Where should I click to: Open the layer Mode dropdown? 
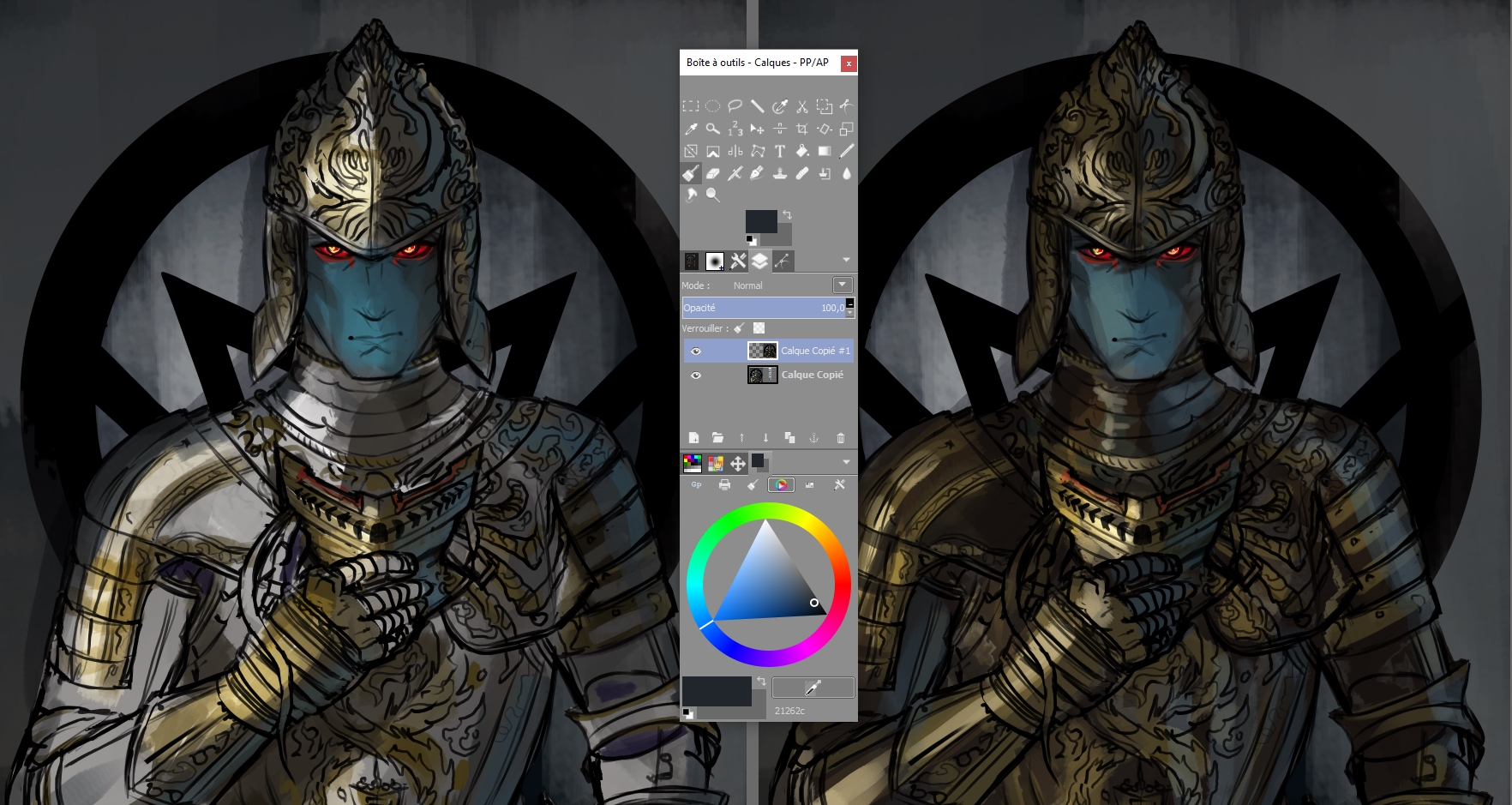coord(843,285)
